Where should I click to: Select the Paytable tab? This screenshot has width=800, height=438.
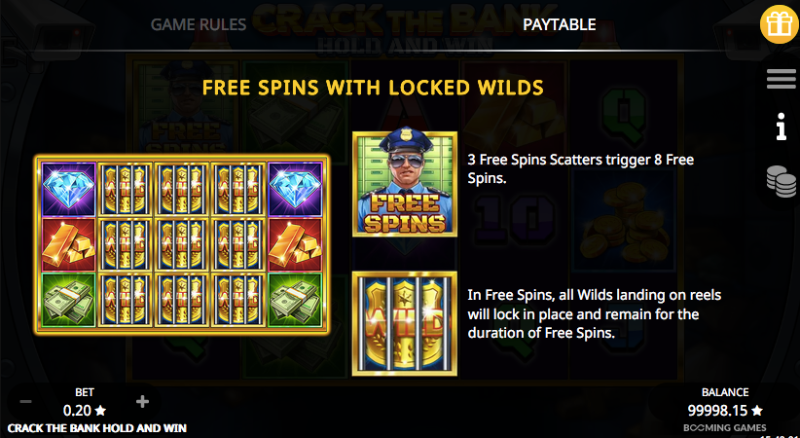click(559, 25)
